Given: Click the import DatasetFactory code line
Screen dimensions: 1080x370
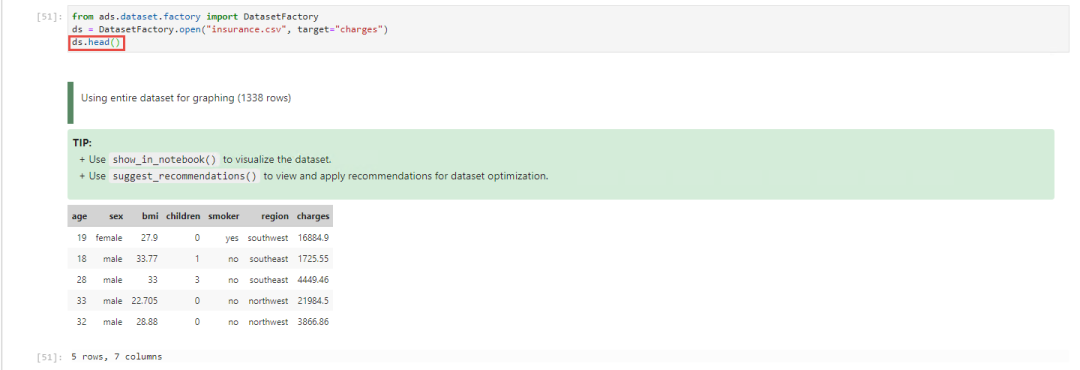Looking at the screenshot, I should click(195, 16).
